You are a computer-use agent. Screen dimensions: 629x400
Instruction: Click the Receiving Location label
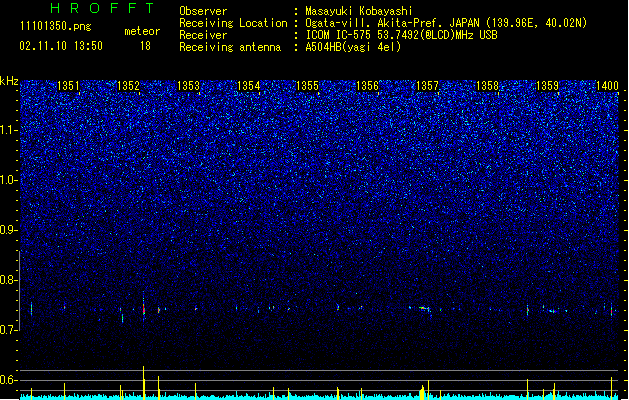[x=233, y=23]
